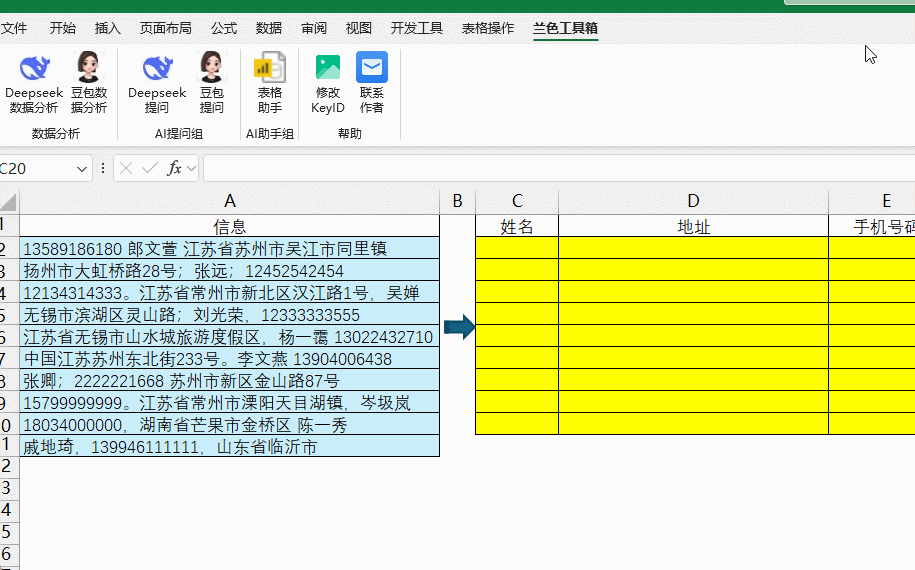The height and width of the screenshot is (570, 915).
Task: Select column C header
Action: (517, 201)
